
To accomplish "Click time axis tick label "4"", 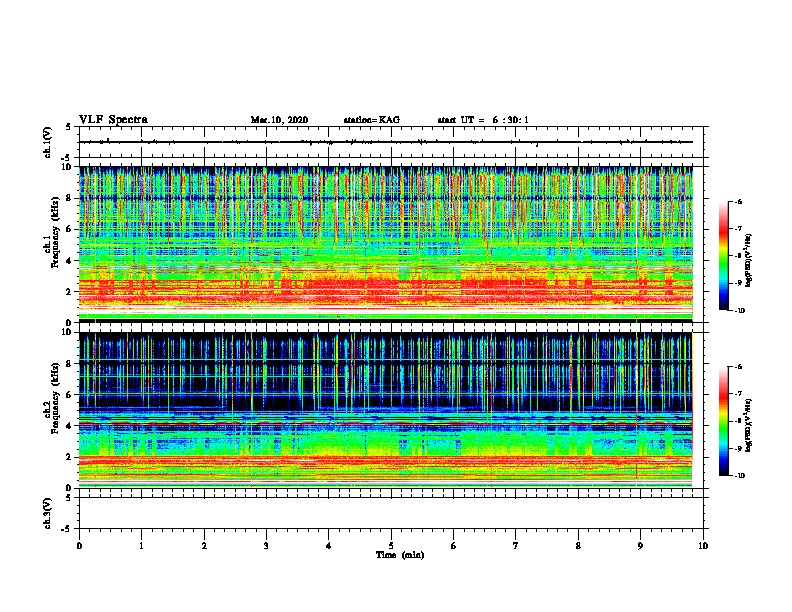I will click(329, 546).
